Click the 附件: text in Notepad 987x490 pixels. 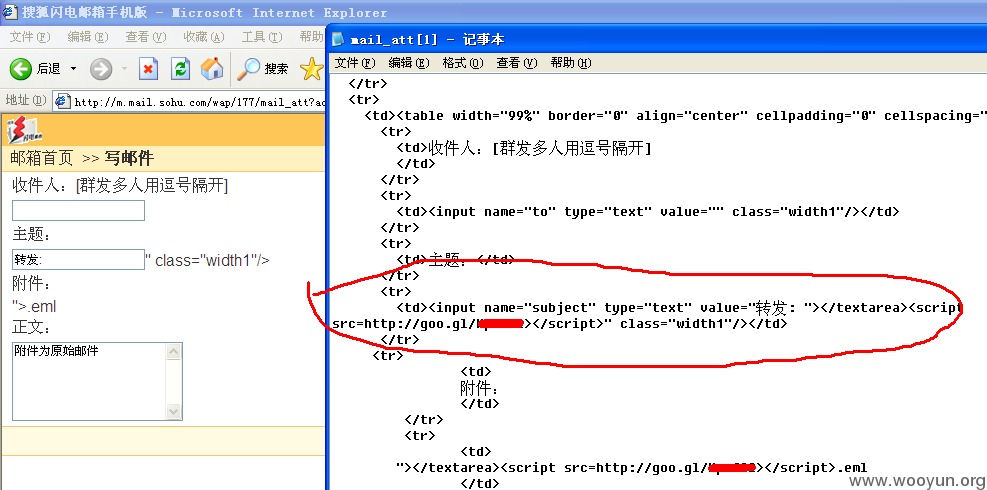pyautogui.click(x=480, y=388)
